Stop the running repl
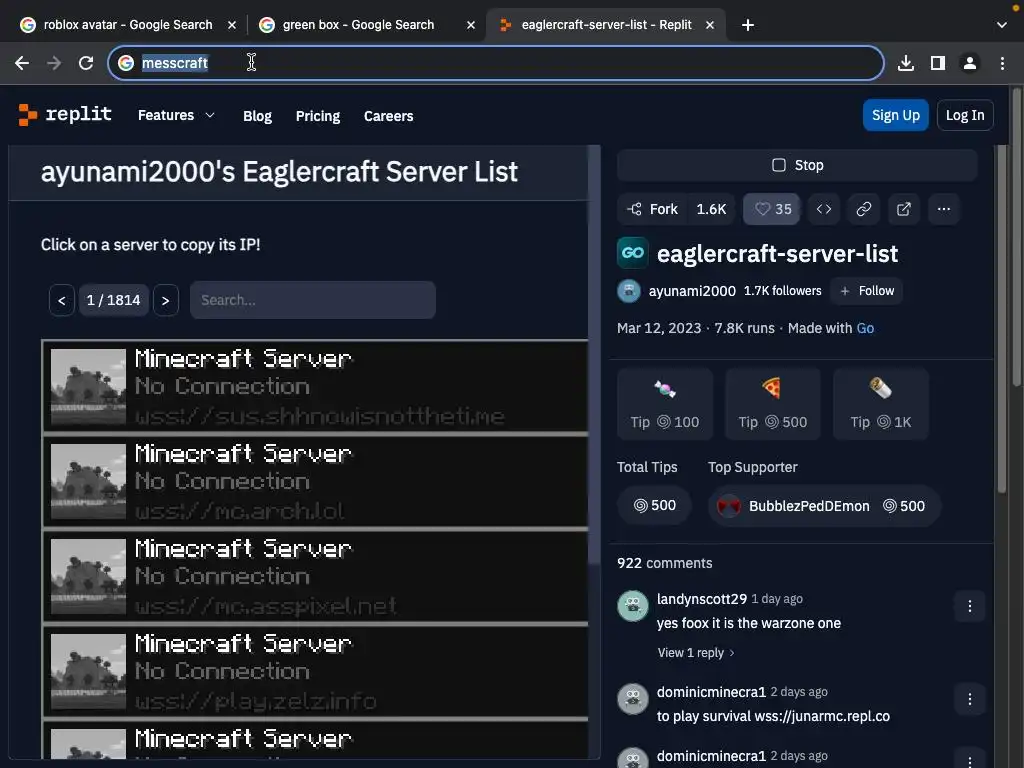This screenshot has height=768, width=1024. pyautogui.click(x=797, y=165)
